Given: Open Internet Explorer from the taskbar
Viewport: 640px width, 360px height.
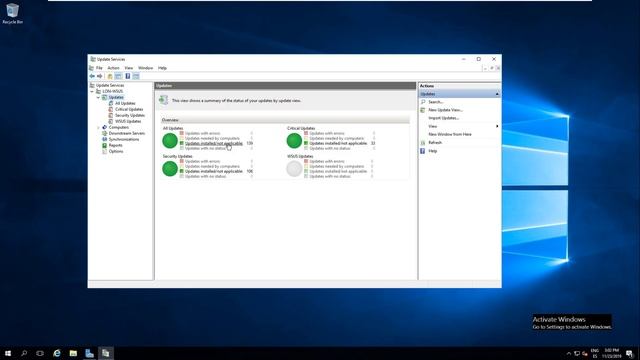Looking at the screenshot, I should 57,353.
